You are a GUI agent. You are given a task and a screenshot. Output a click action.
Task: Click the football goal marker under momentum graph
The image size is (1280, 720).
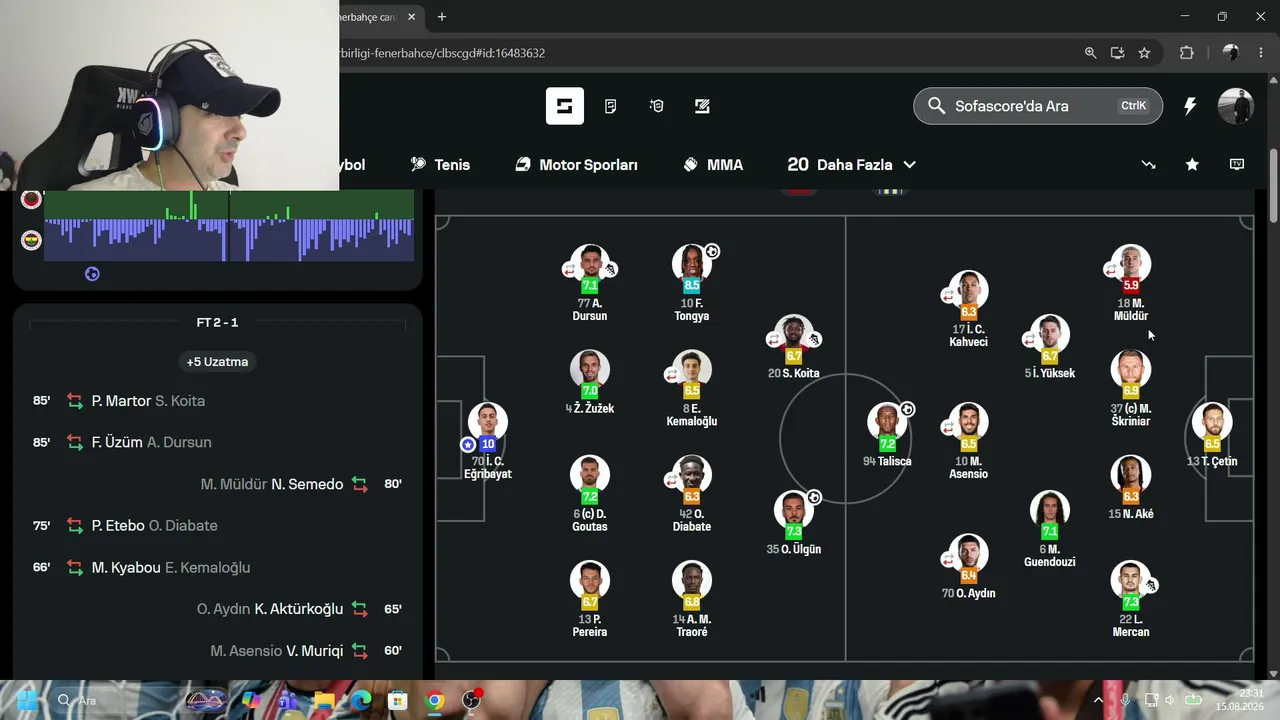pyautogui.click(x=92, y=274)
